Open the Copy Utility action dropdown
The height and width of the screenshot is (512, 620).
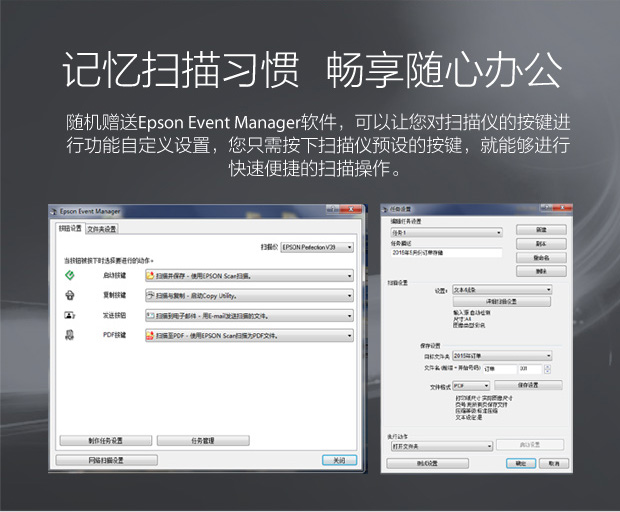point(249,295)
